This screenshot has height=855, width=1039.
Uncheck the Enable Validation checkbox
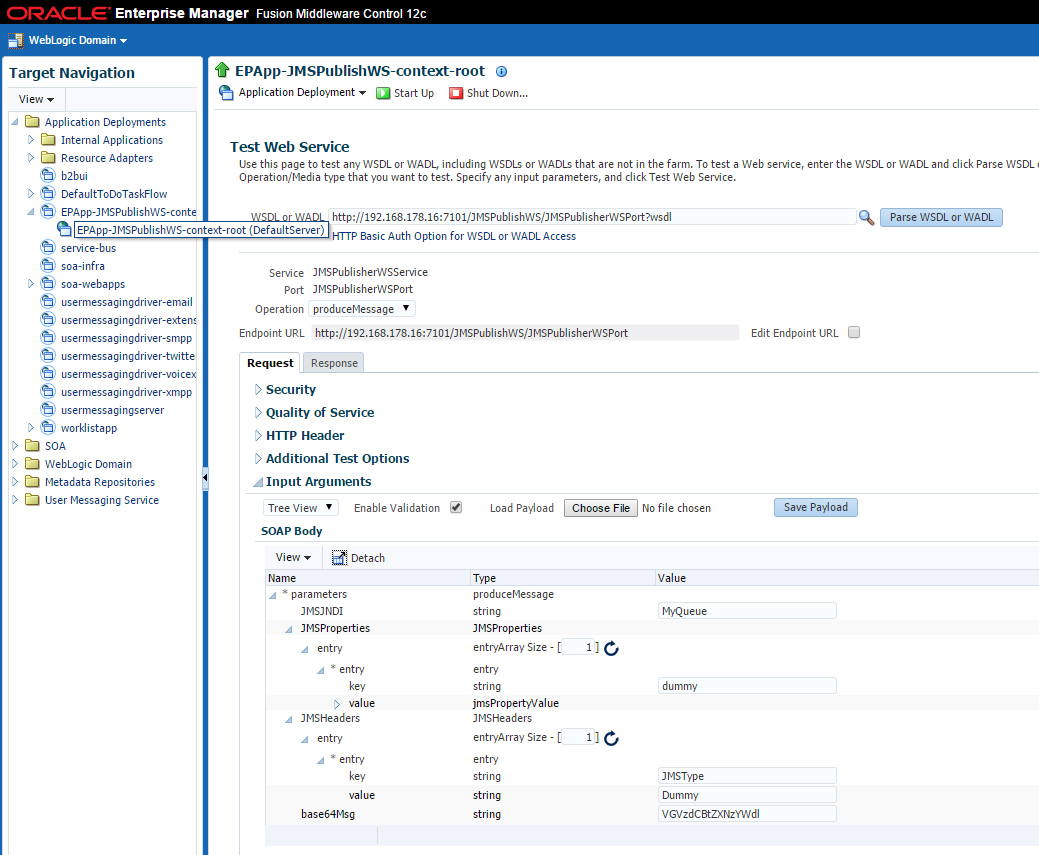pos(456,508)
